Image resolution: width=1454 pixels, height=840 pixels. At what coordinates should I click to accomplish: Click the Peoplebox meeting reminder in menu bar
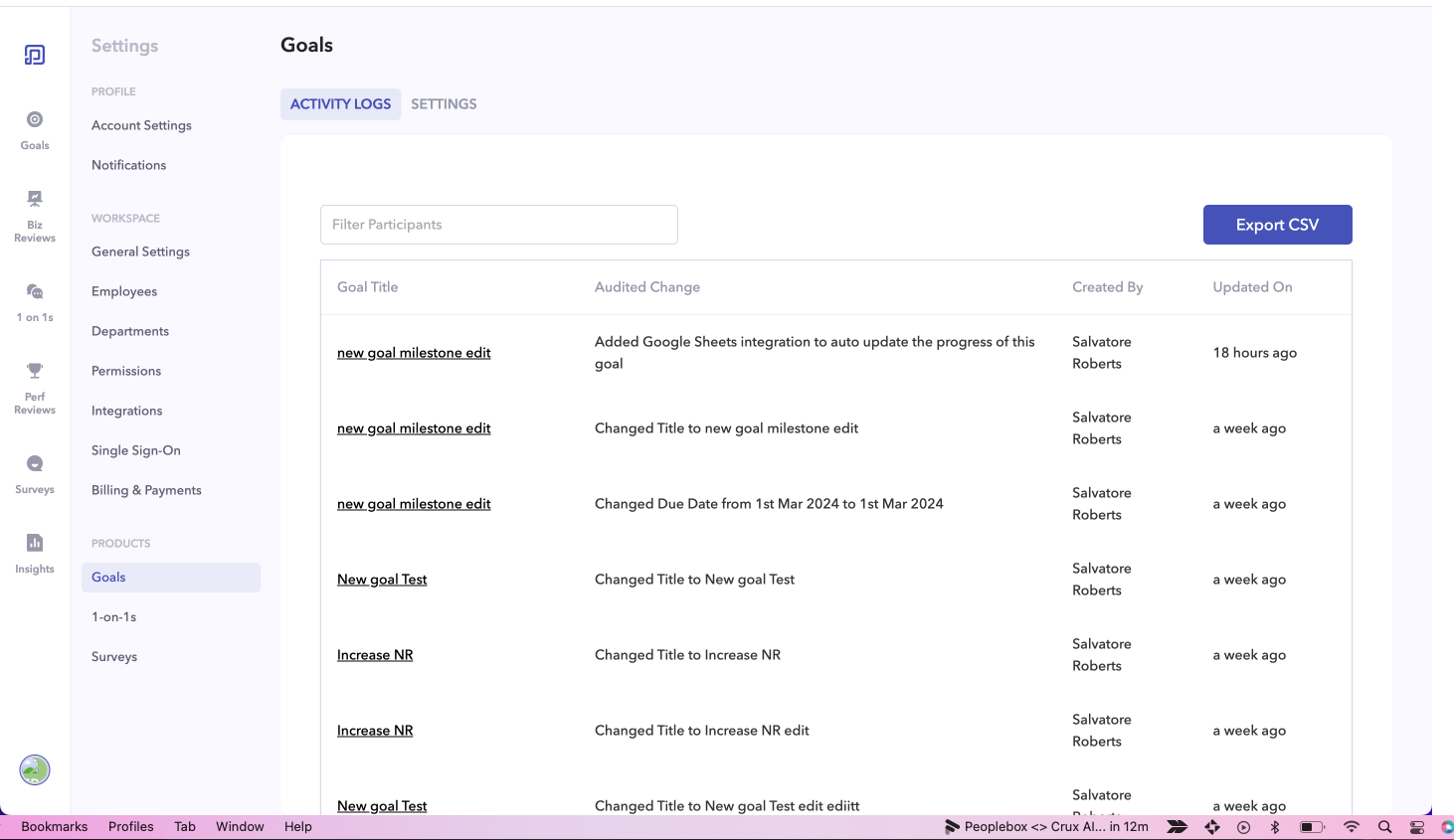coord(1046,827)
